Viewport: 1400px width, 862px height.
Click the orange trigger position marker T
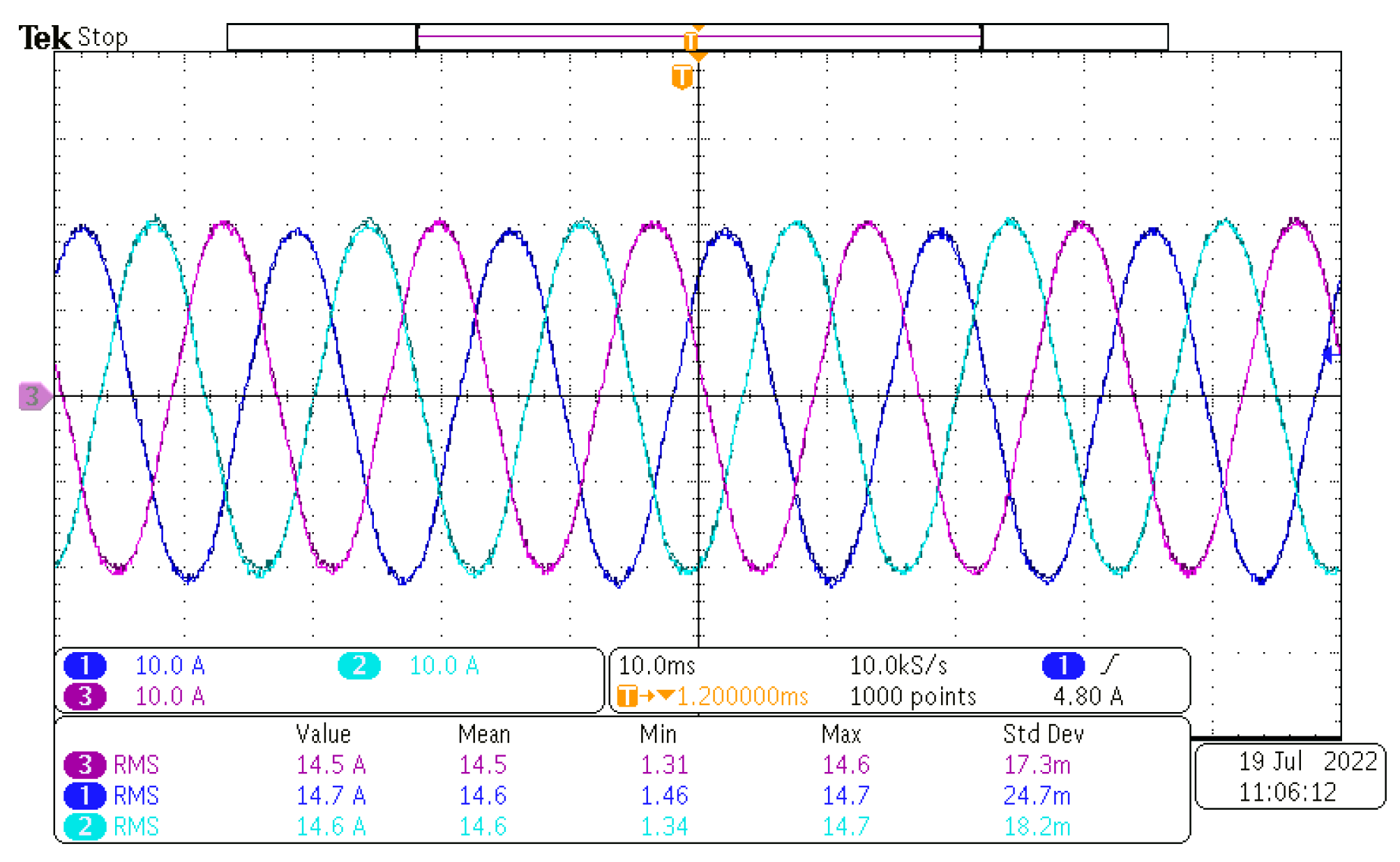click(x=682, y=76)
